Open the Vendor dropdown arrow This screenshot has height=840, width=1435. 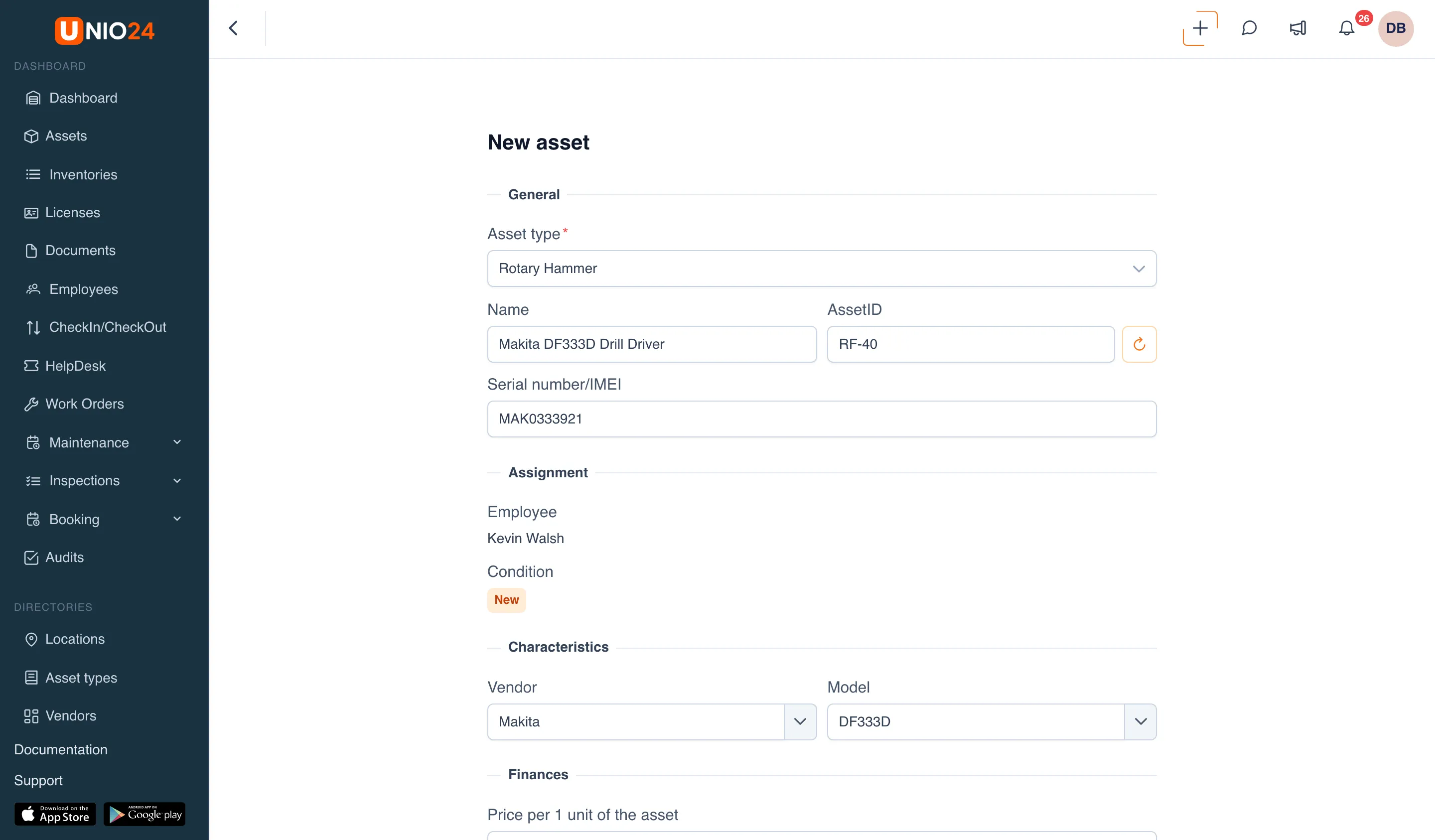tap(800, 721)
